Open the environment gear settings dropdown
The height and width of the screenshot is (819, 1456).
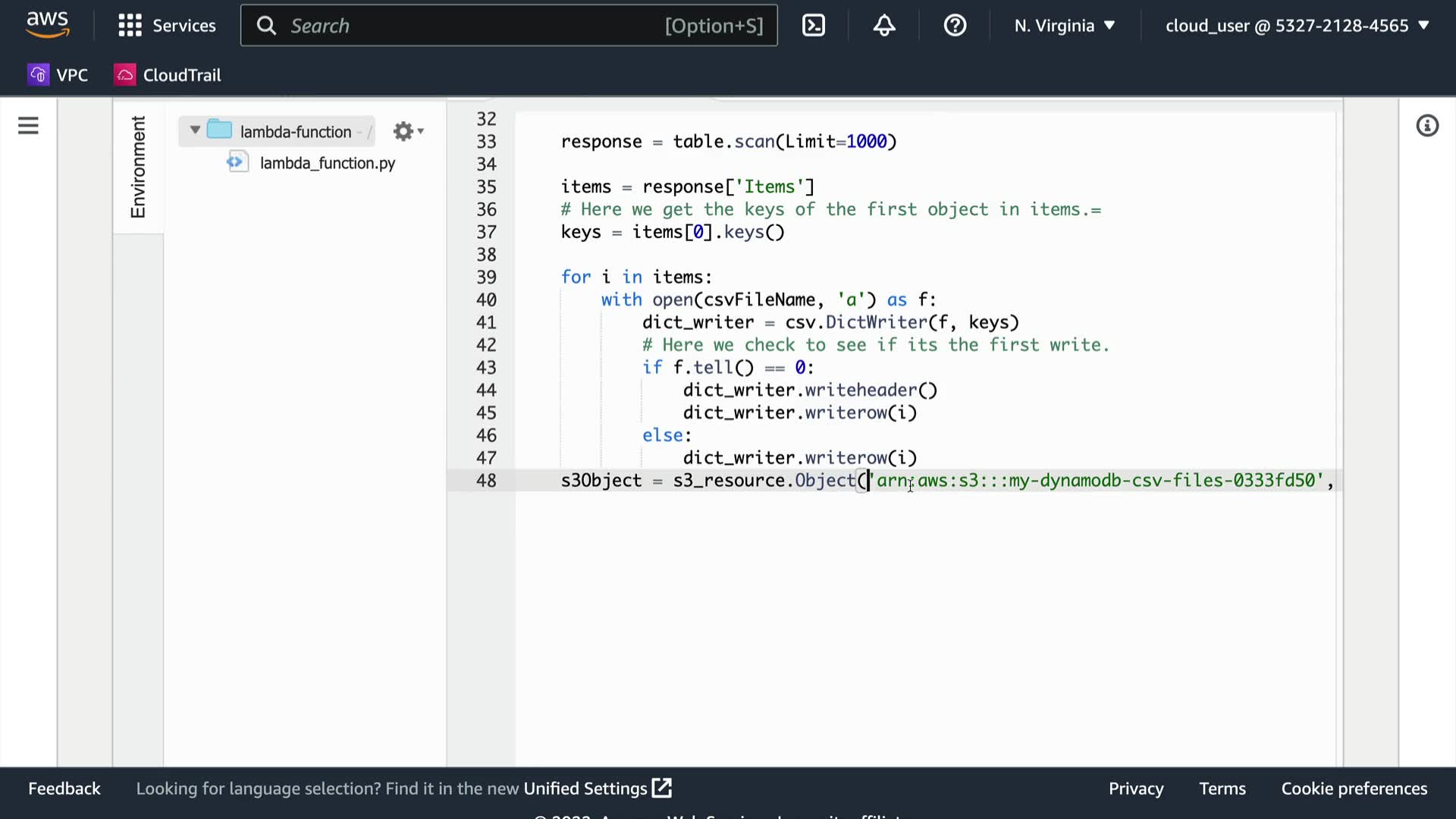tap(408, 132)
